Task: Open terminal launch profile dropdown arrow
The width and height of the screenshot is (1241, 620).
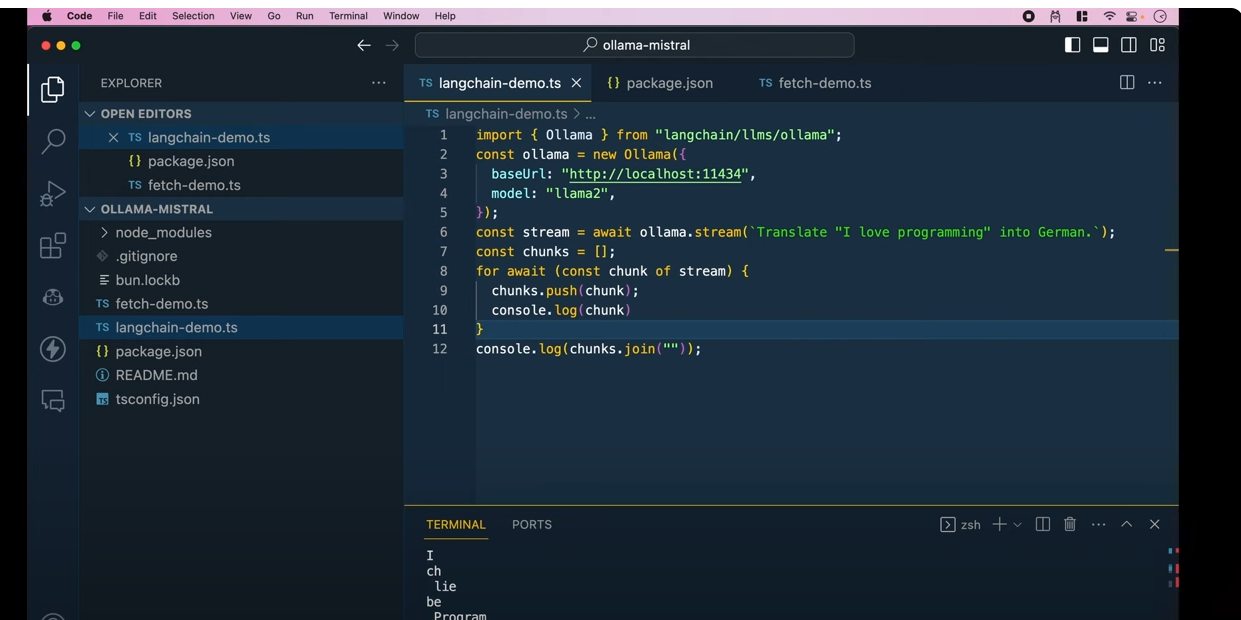Action: click(1018, 524)
